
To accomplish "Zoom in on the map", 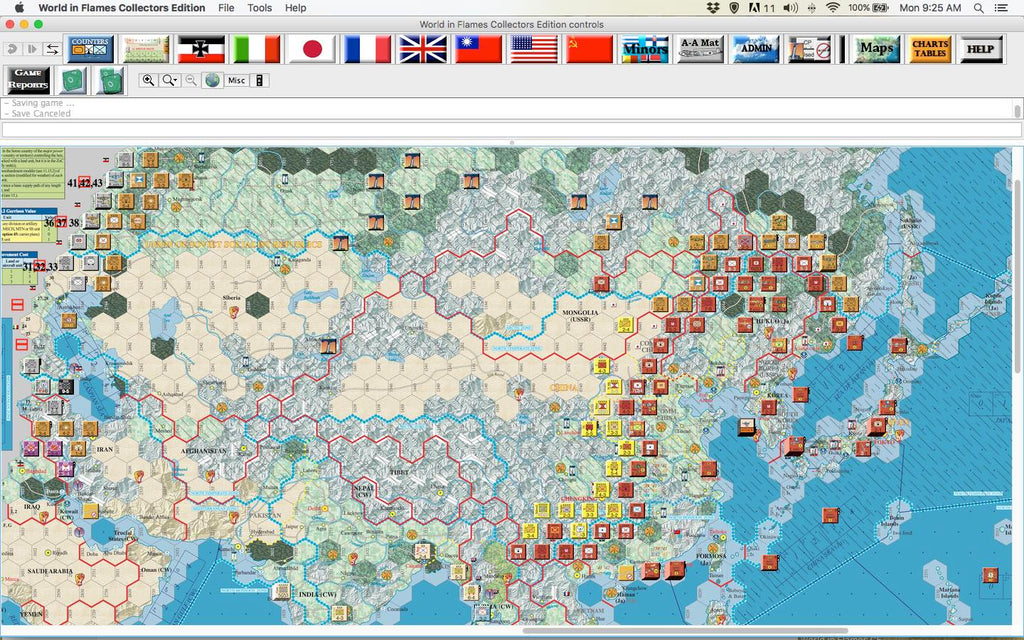I will 148,80.
